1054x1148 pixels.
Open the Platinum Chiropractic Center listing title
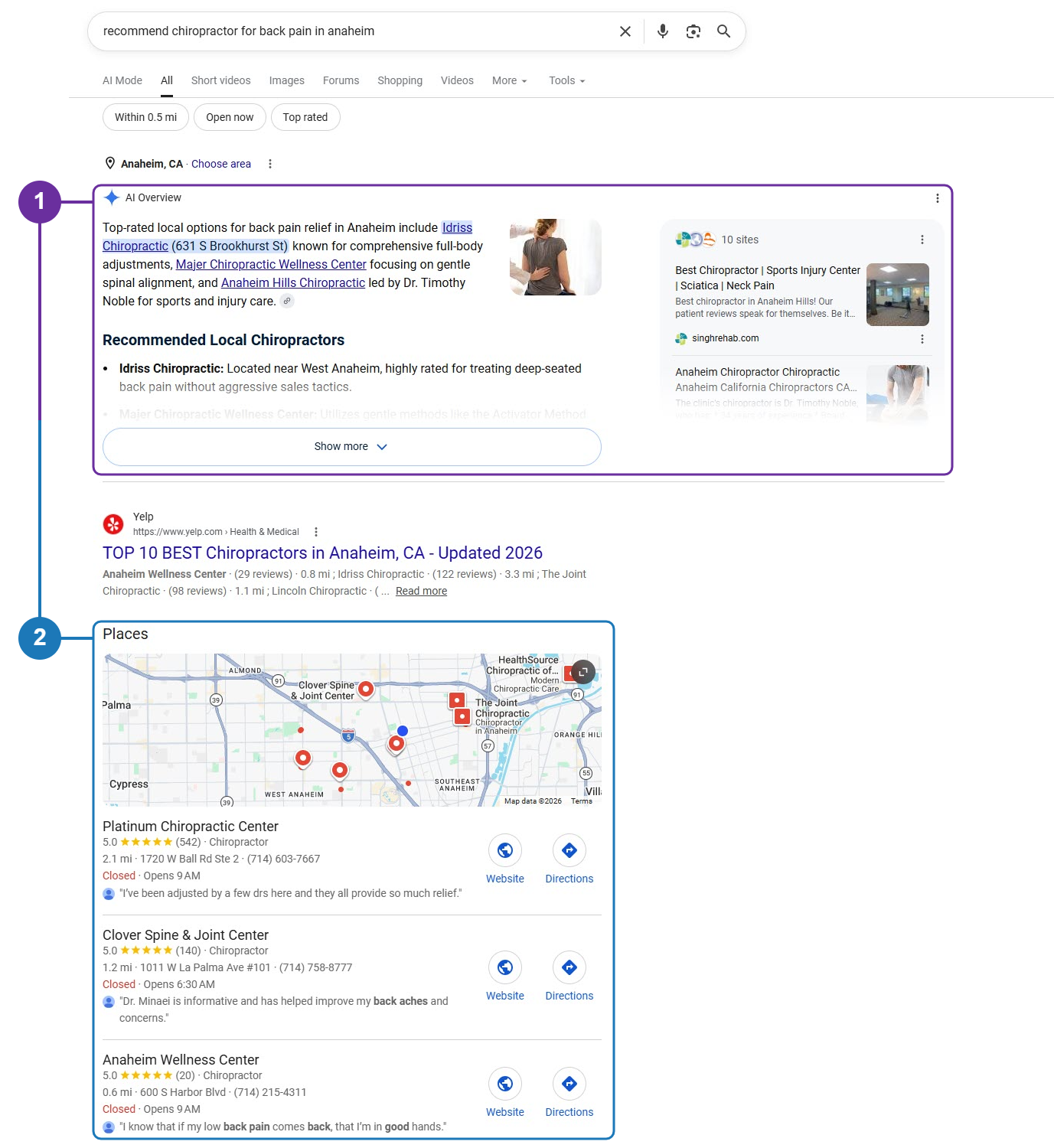pos(191,827)
